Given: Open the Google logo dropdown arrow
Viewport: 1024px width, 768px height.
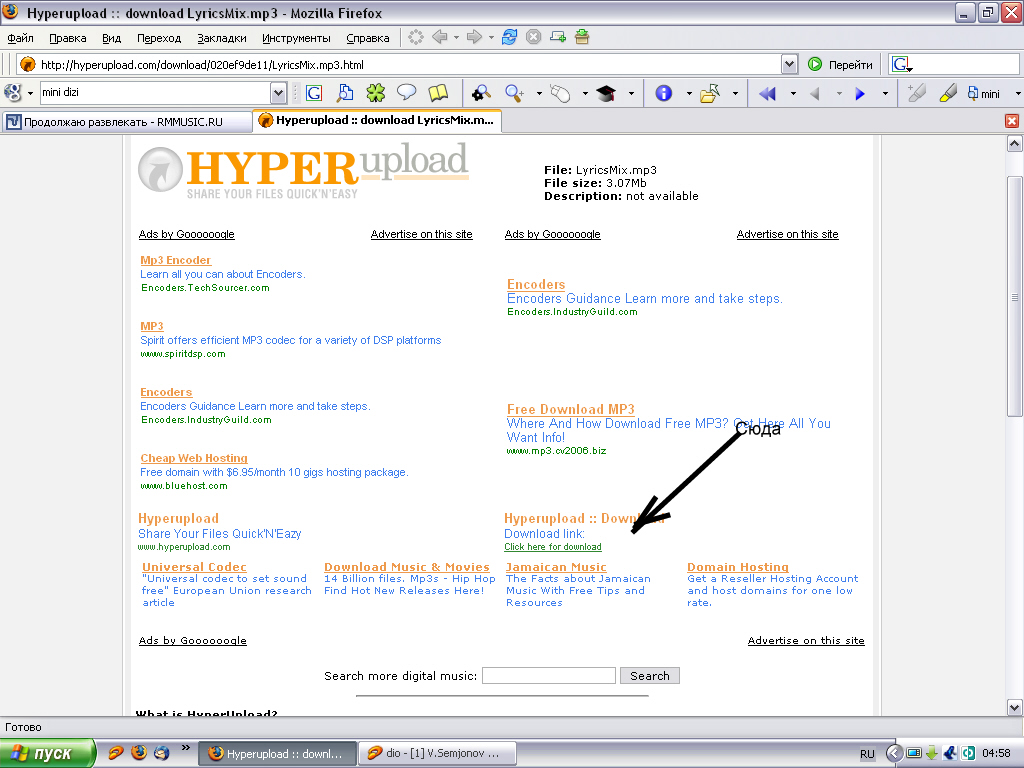Looking at the screenshot, I should (30, 93).
